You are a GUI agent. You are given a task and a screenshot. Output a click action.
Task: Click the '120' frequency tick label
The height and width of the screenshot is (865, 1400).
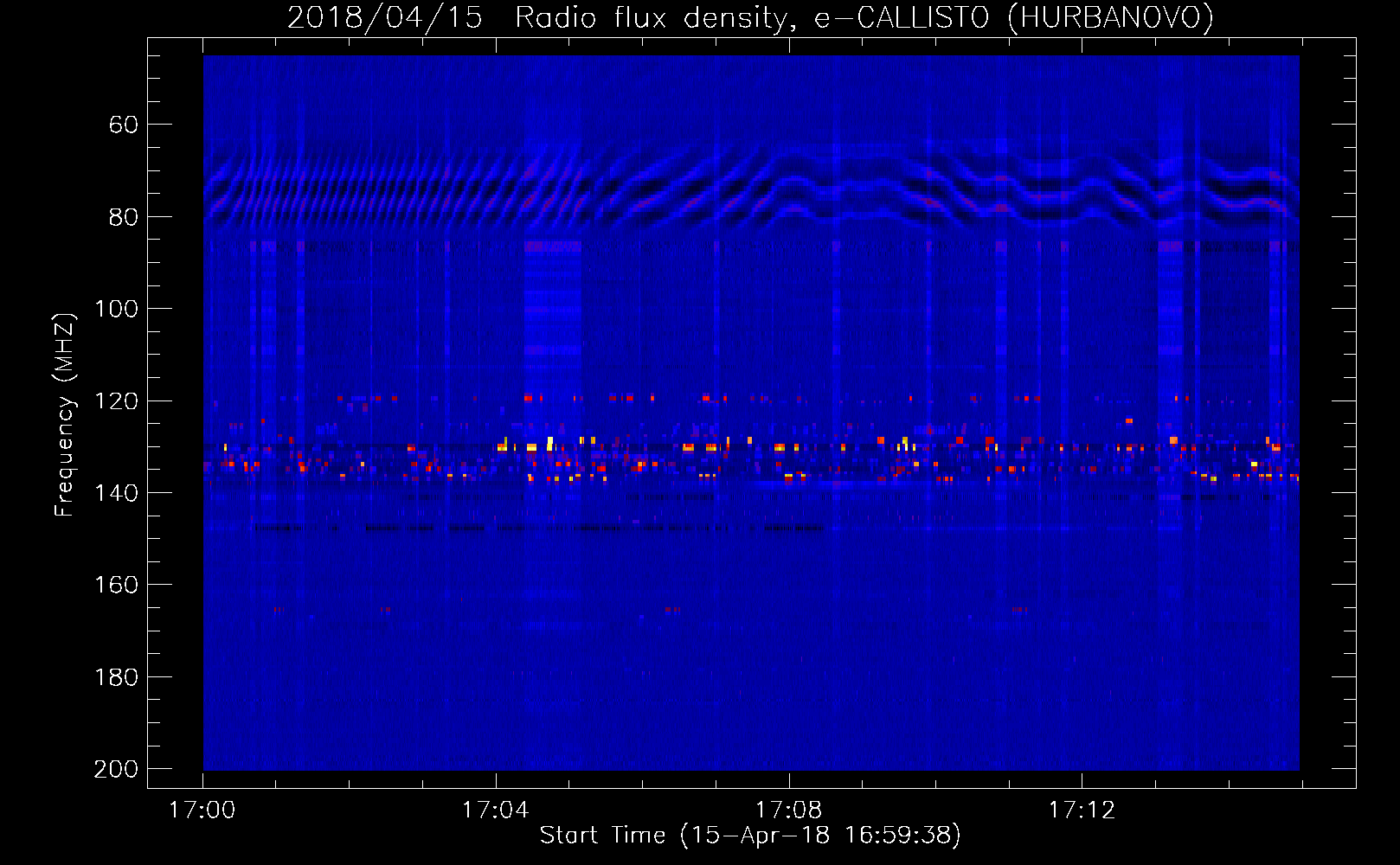point(116,401)
